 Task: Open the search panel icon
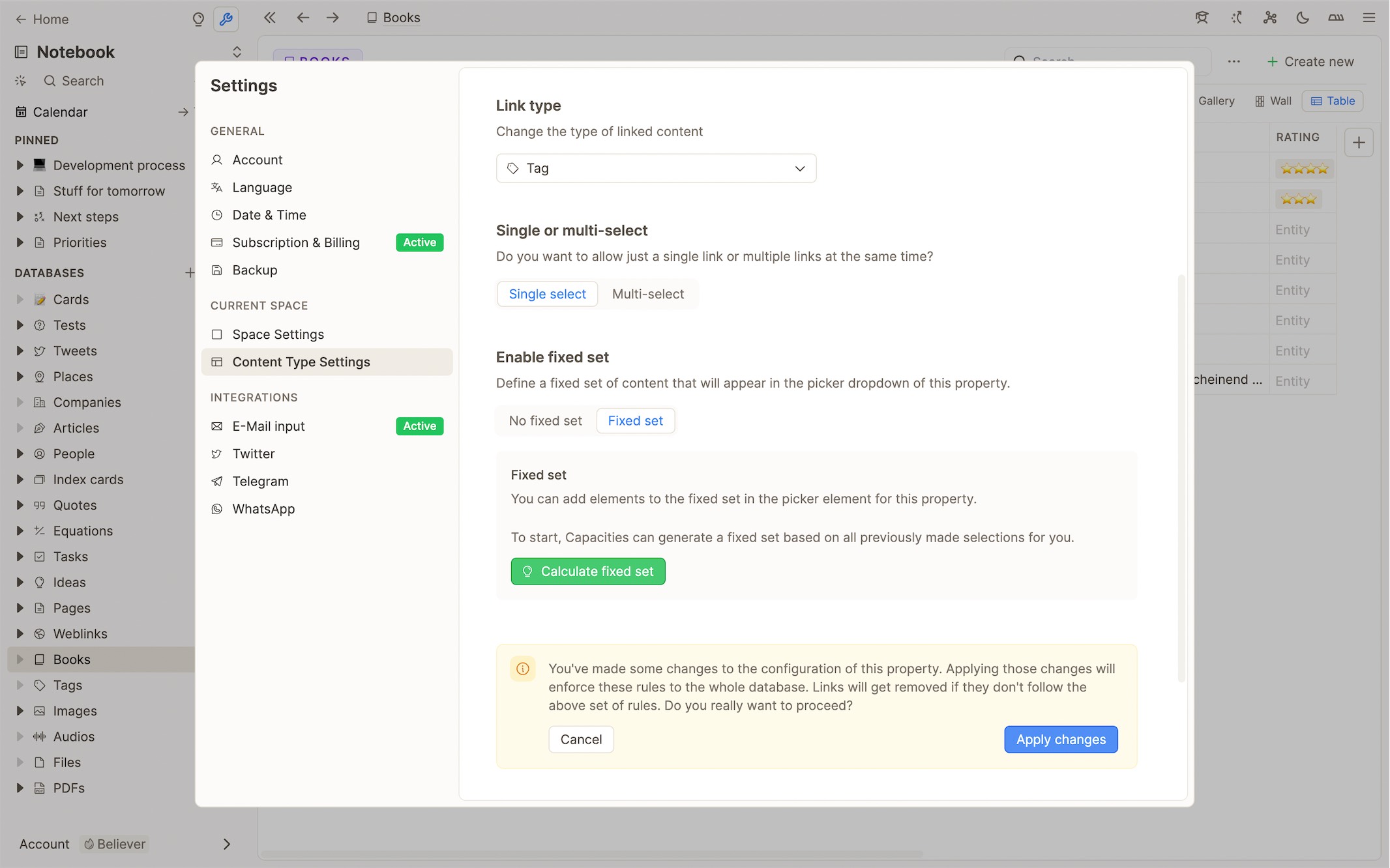(50, 80)
